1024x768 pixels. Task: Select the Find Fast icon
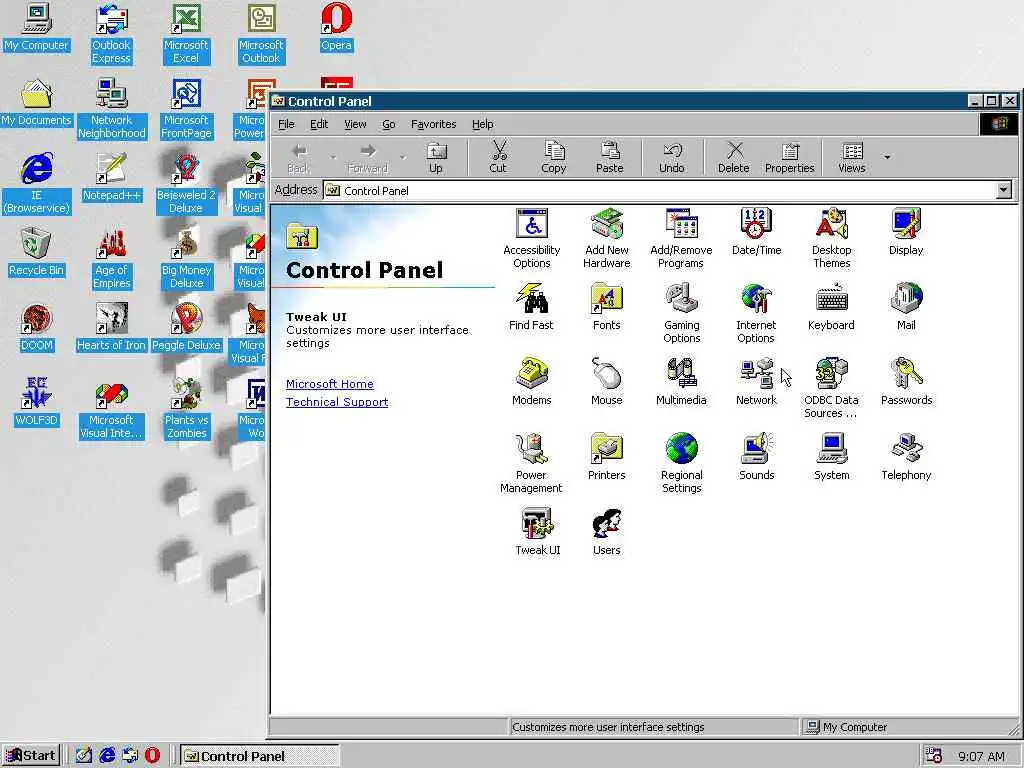[x=531, y=307]
